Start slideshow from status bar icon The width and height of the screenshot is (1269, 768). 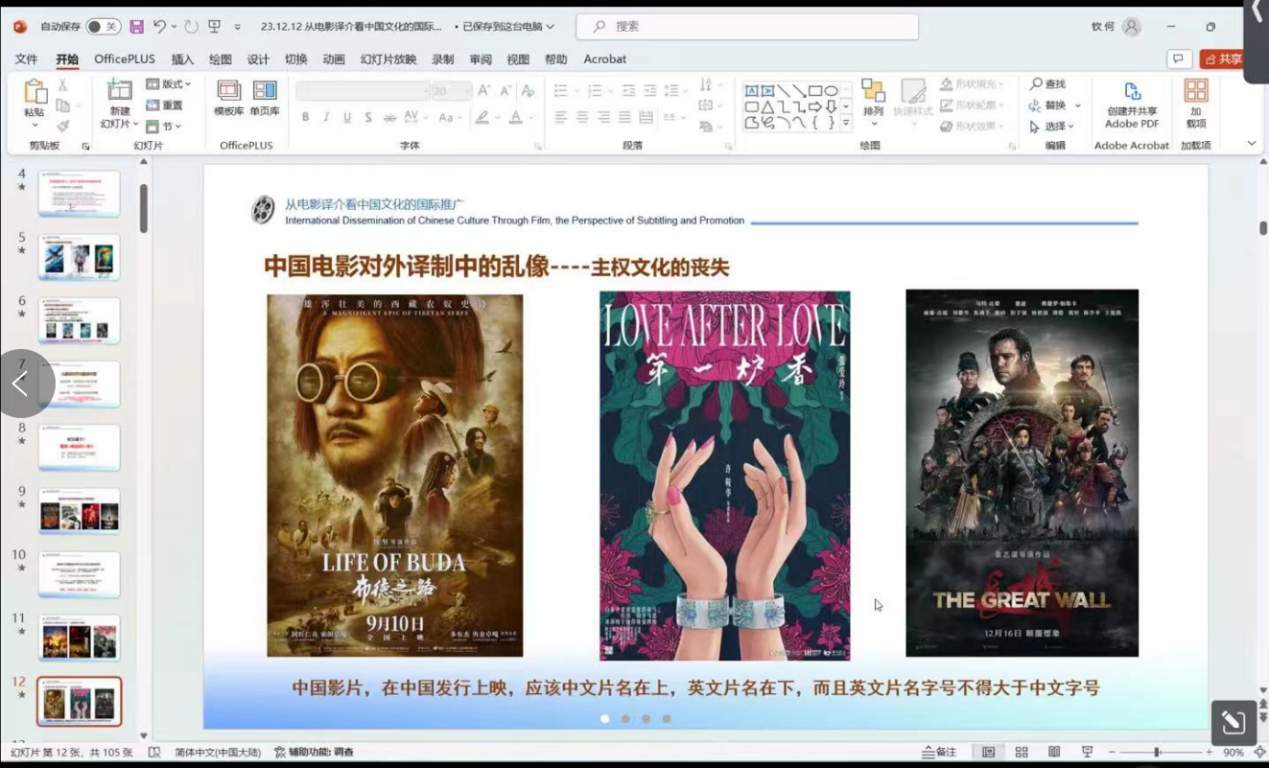[x=1087, y=752]
